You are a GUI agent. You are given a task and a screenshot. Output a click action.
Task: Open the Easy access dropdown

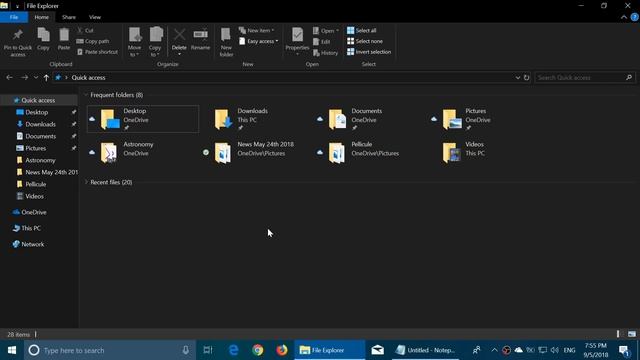[x=259, y=41]
